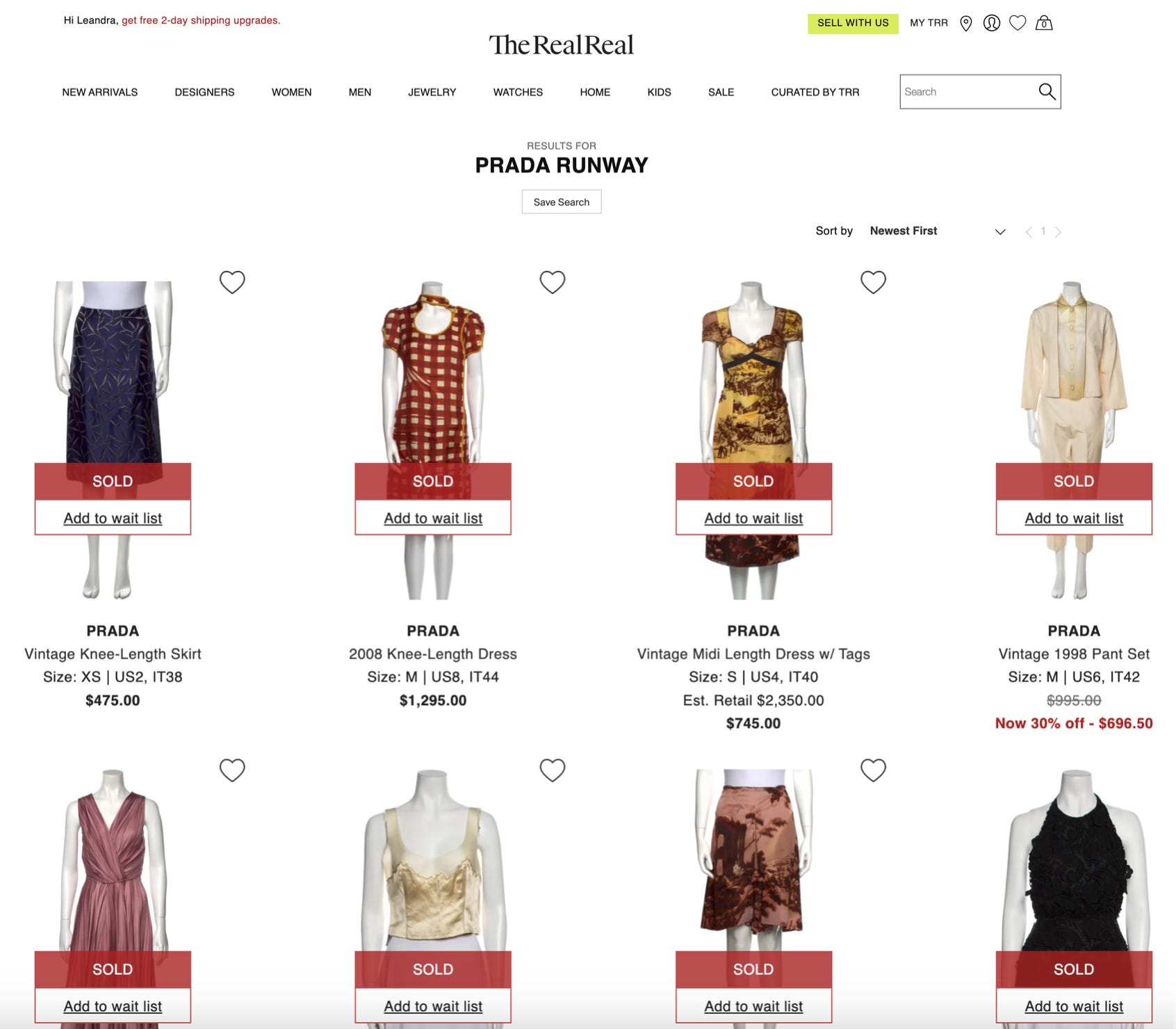Screen dimensions: 1176x1029
Task: Expand the DESIGNERS navigation menu
Action: [x=204, y=92]
